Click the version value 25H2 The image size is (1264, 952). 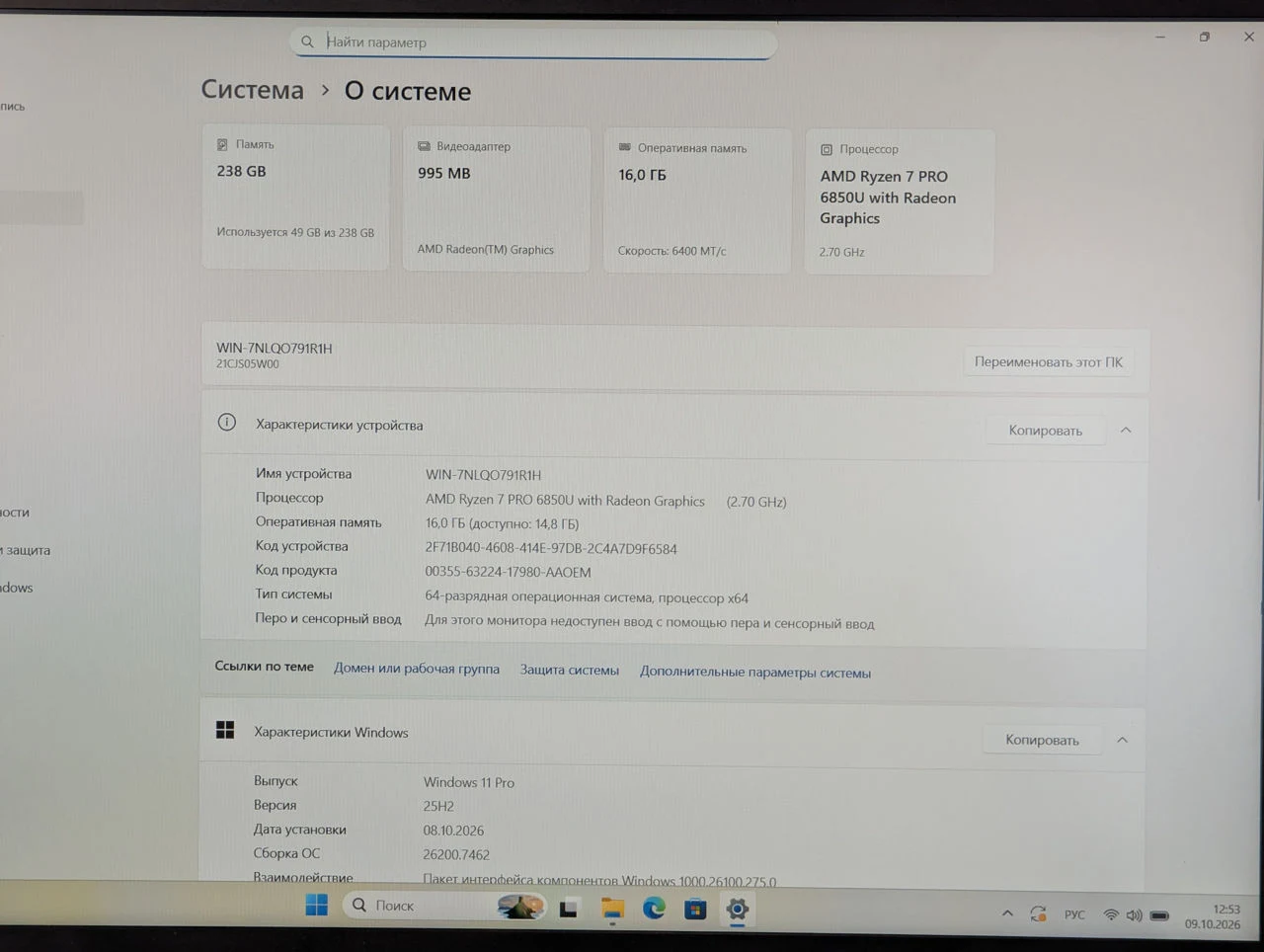pos(438,806)
